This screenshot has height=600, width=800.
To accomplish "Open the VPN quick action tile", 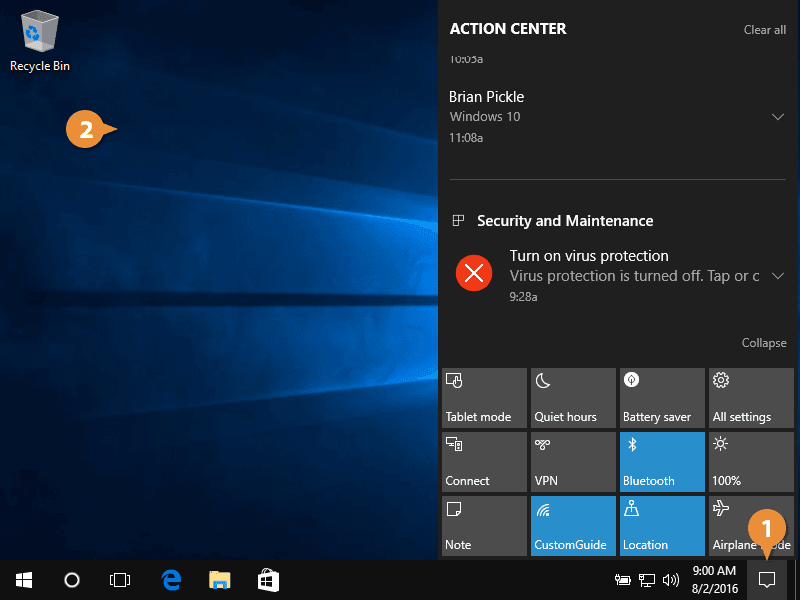I will 573,462.
